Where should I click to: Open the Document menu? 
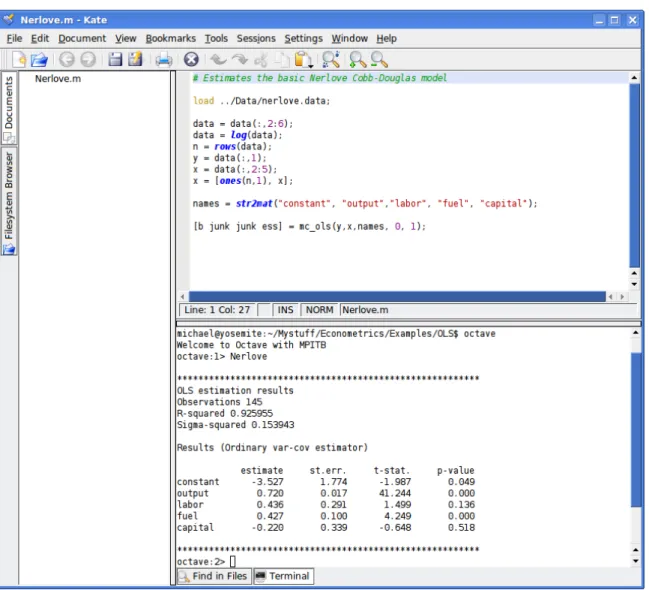pyautogui.click(x=82, y=39)
